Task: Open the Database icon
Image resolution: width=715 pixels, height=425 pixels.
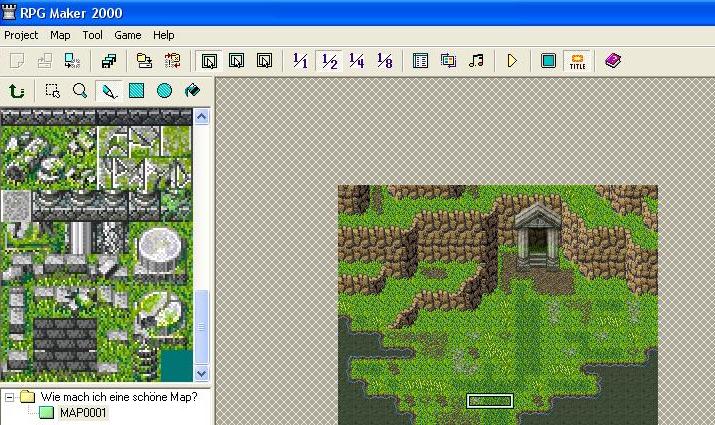Action: (420, 61)
